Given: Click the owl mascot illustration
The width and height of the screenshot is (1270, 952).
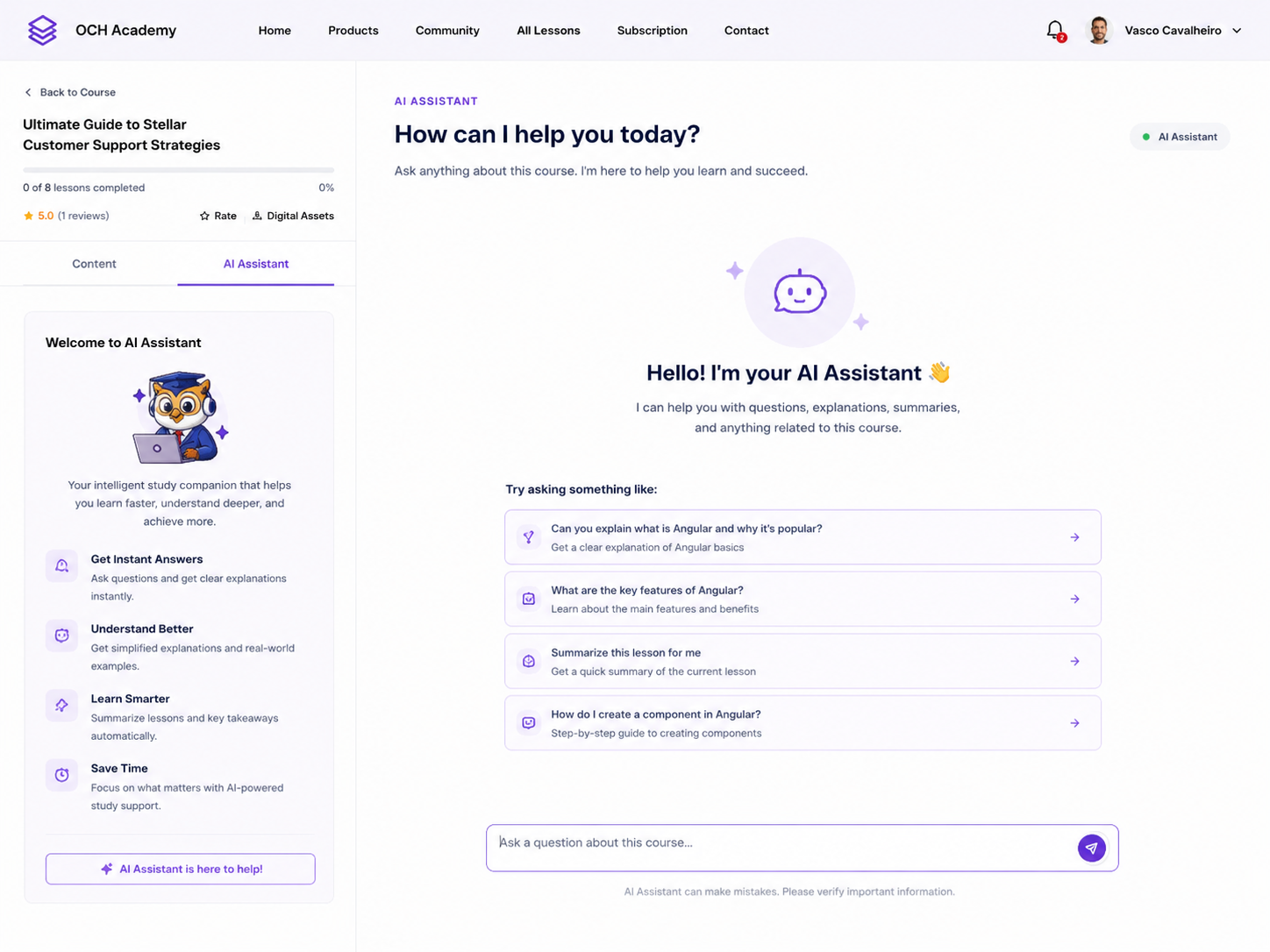Looking at the screenshot, I should (x=180, y=417).
